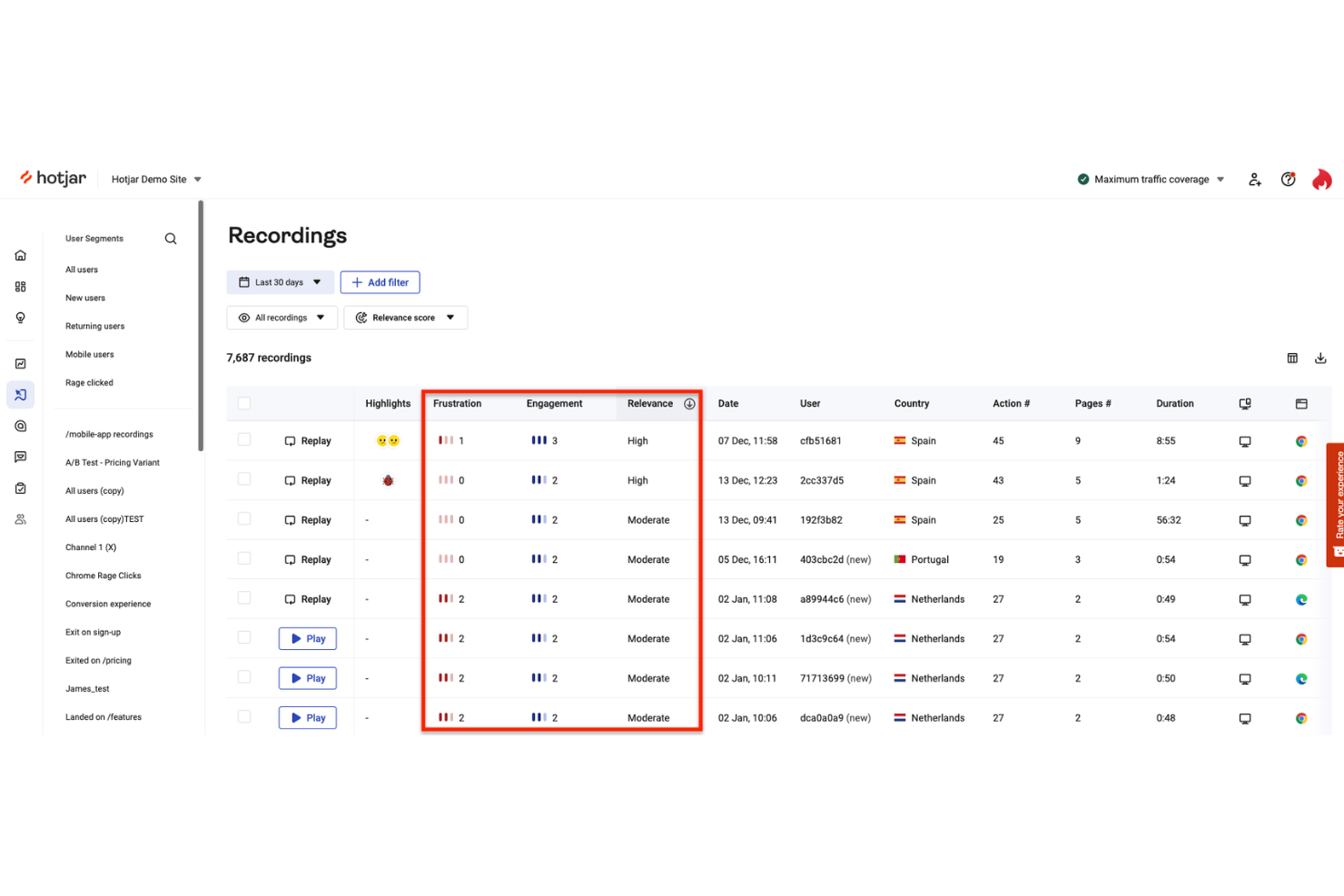The height and width of the screenshot is (896, 1344).
Task: Open the chart Trends icon in sidebar
Action: point(21,364)
